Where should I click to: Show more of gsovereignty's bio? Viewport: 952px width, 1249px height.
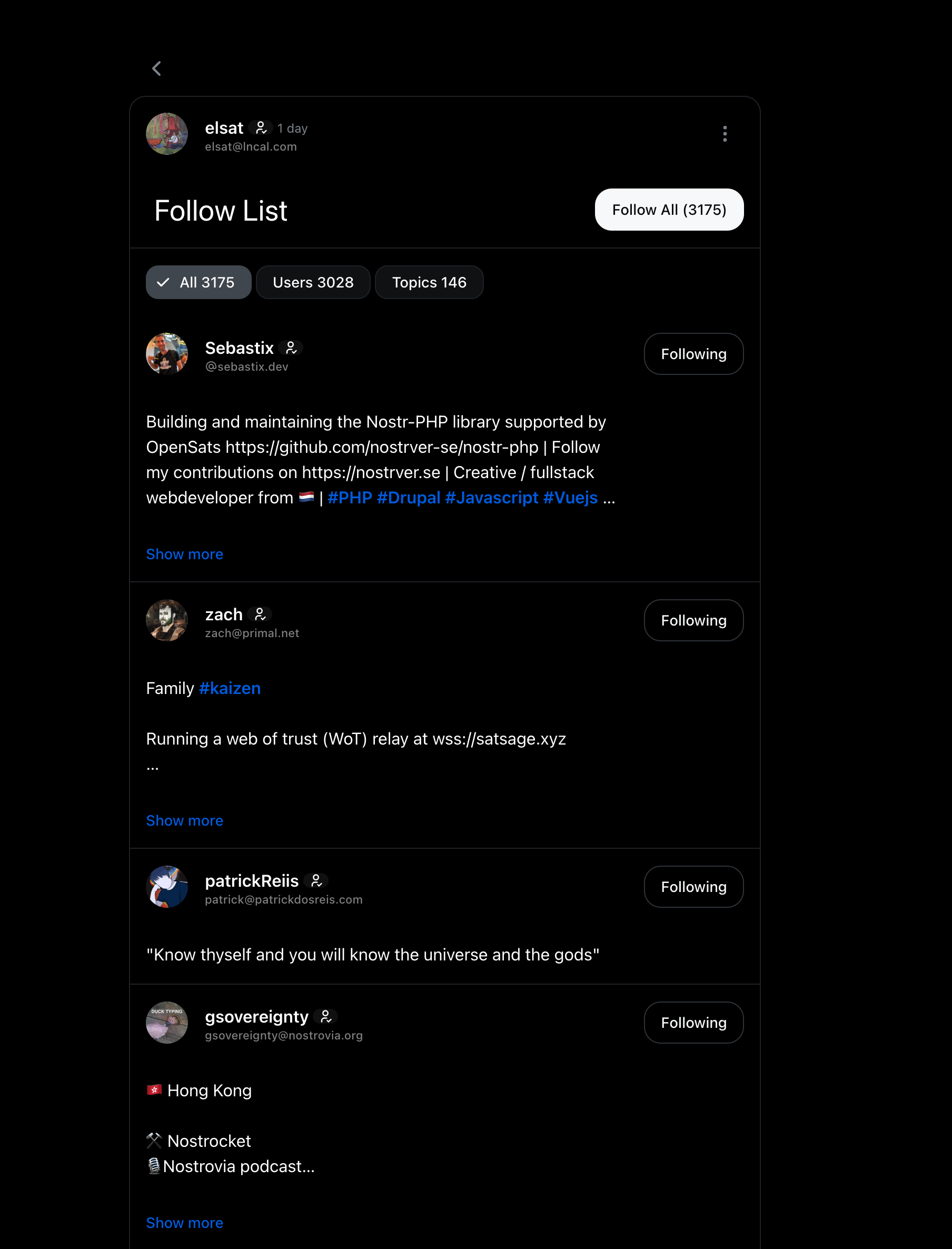(x=185, y=1223)
